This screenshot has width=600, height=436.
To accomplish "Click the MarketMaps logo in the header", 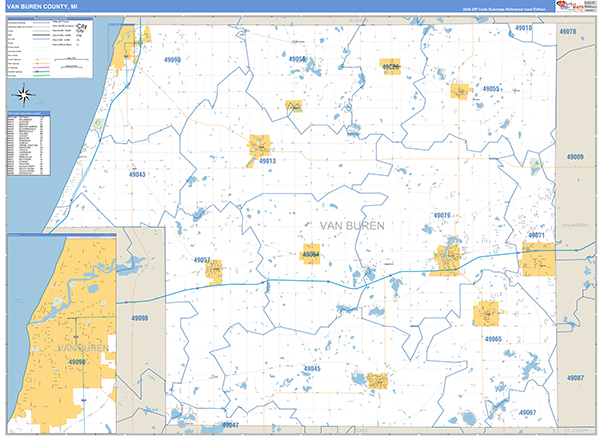I will pyautogui.click(x=570, y=6).
